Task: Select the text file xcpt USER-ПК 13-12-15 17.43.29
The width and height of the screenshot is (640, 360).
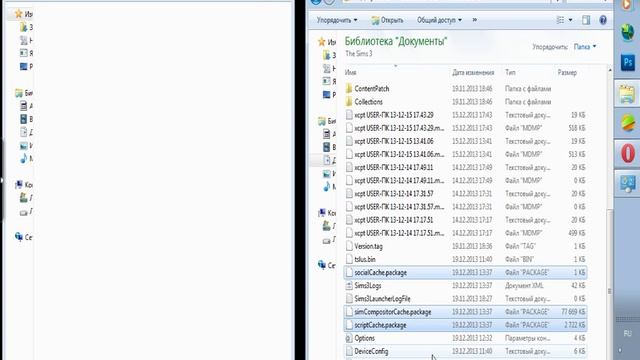Action: point(465,115)
